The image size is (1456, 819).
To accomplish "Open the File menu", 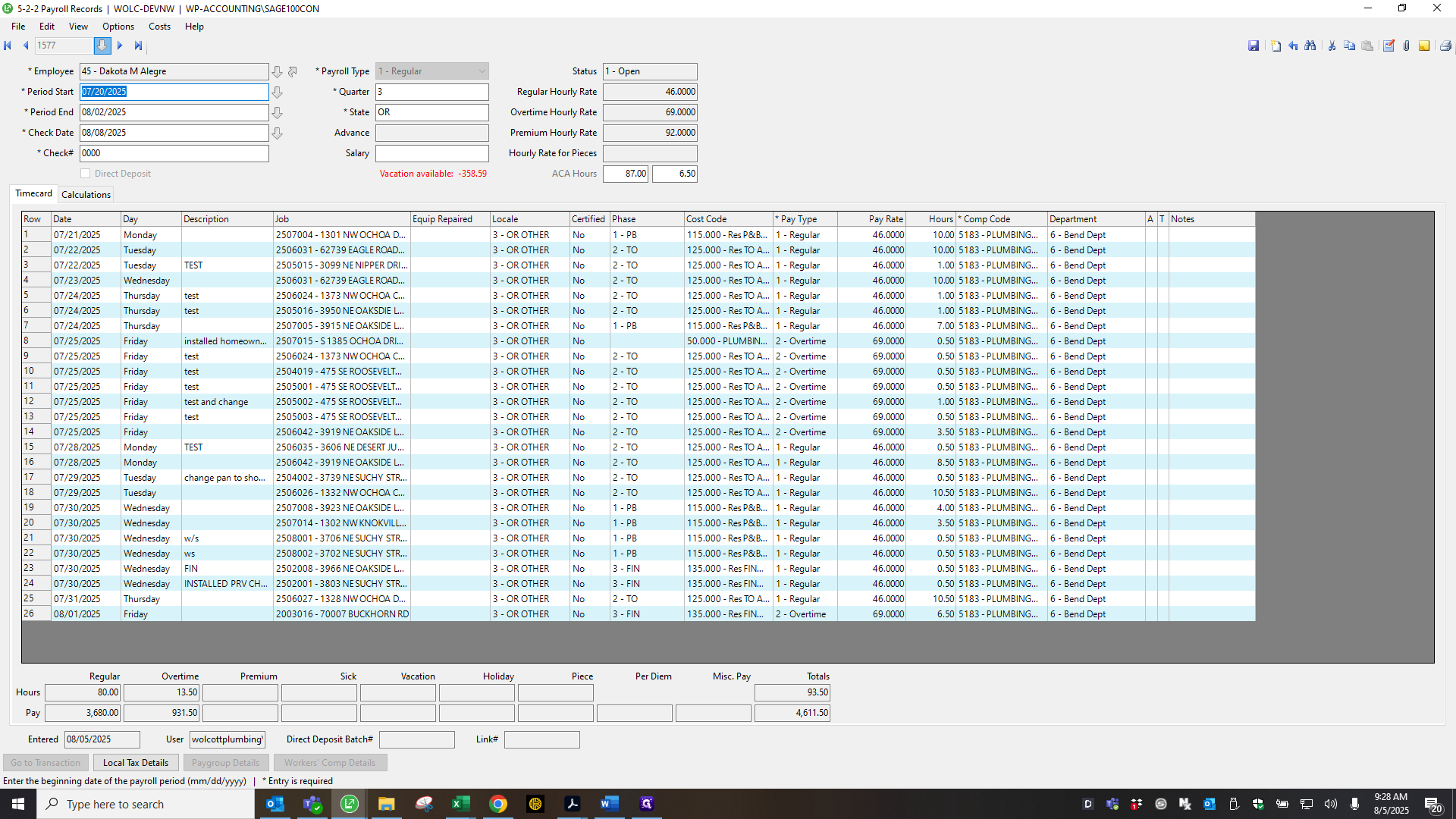I will click(18, 27).
